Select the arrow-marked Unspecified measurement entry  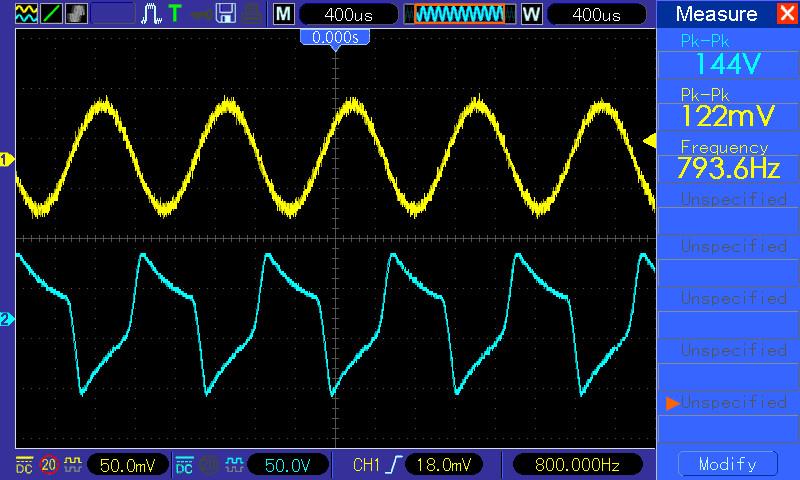point(727,403)
